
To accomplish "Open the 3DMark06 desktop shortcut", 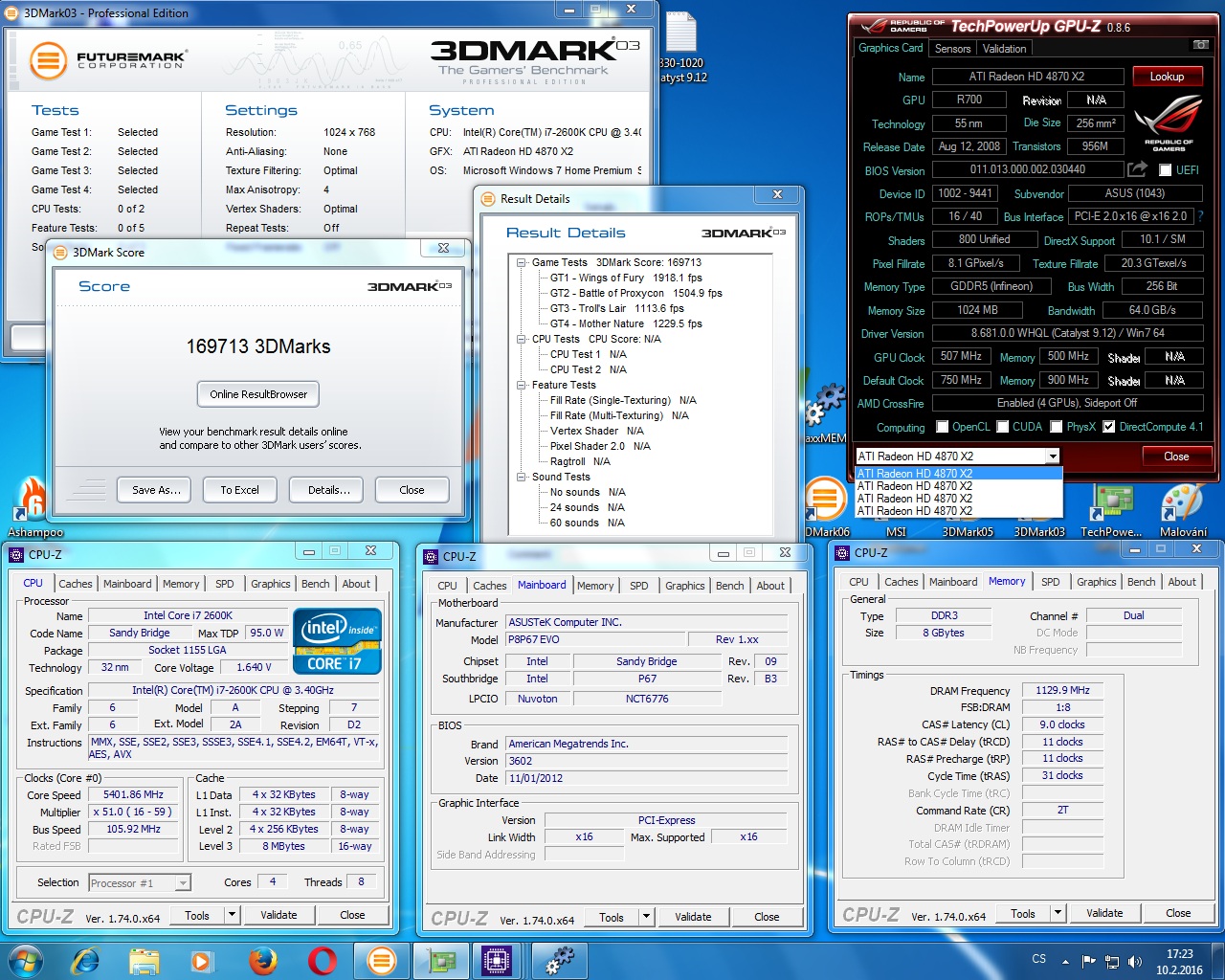I will [x=825, y=505].
